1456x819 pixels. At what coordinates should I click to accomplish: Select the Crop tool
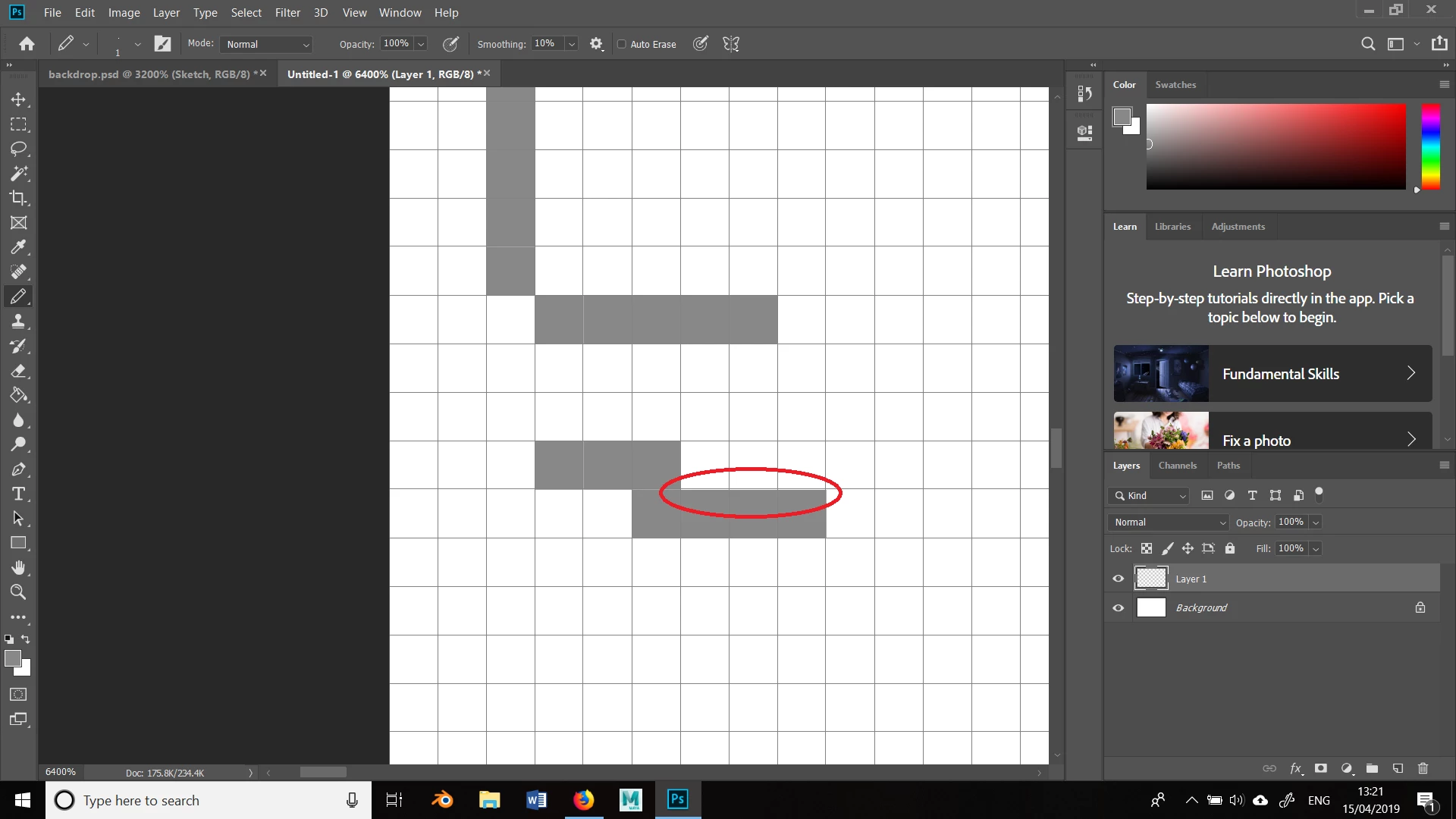click(18, 198)
